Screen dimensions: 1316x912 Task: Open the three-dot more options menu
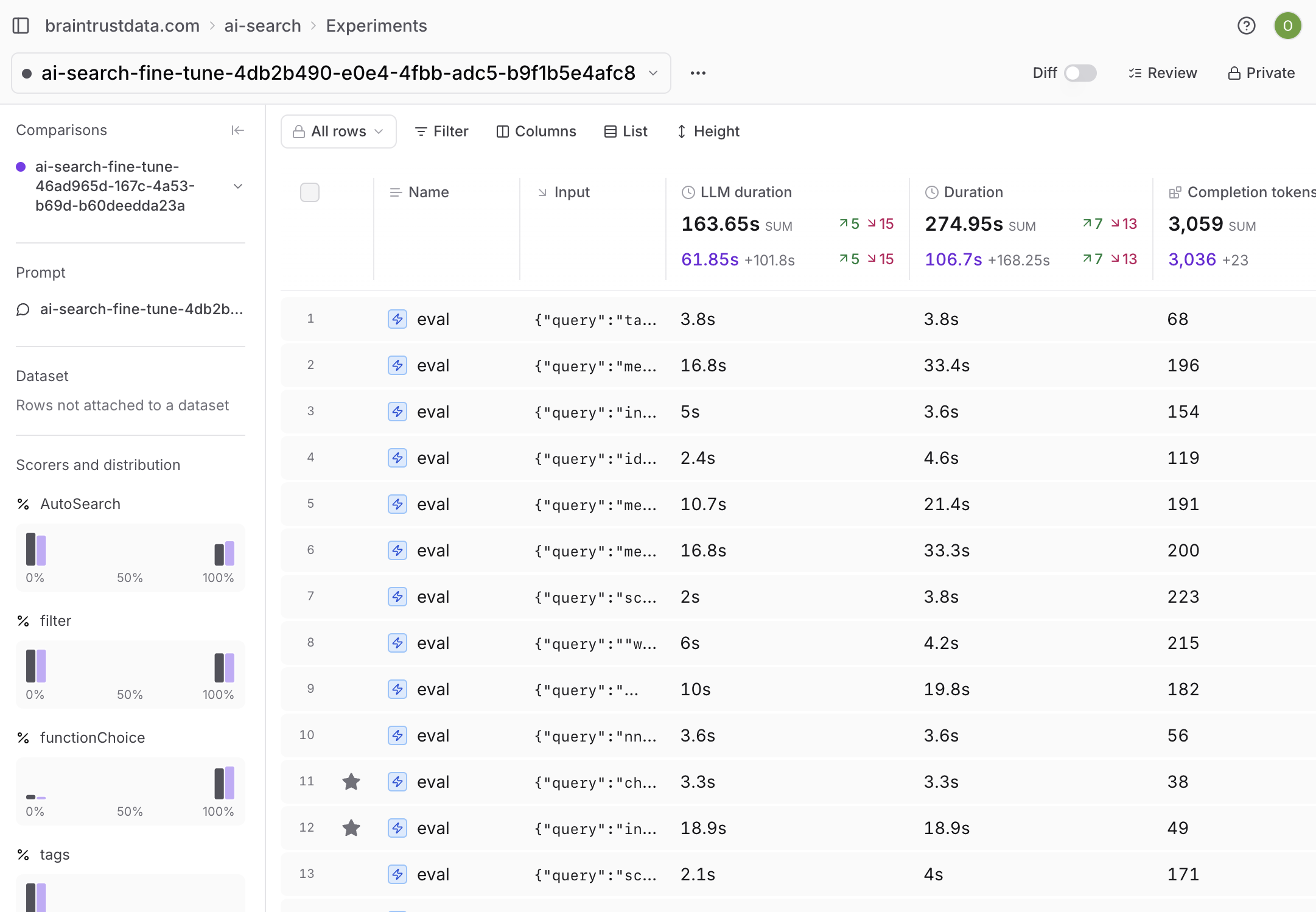point(698,73)
